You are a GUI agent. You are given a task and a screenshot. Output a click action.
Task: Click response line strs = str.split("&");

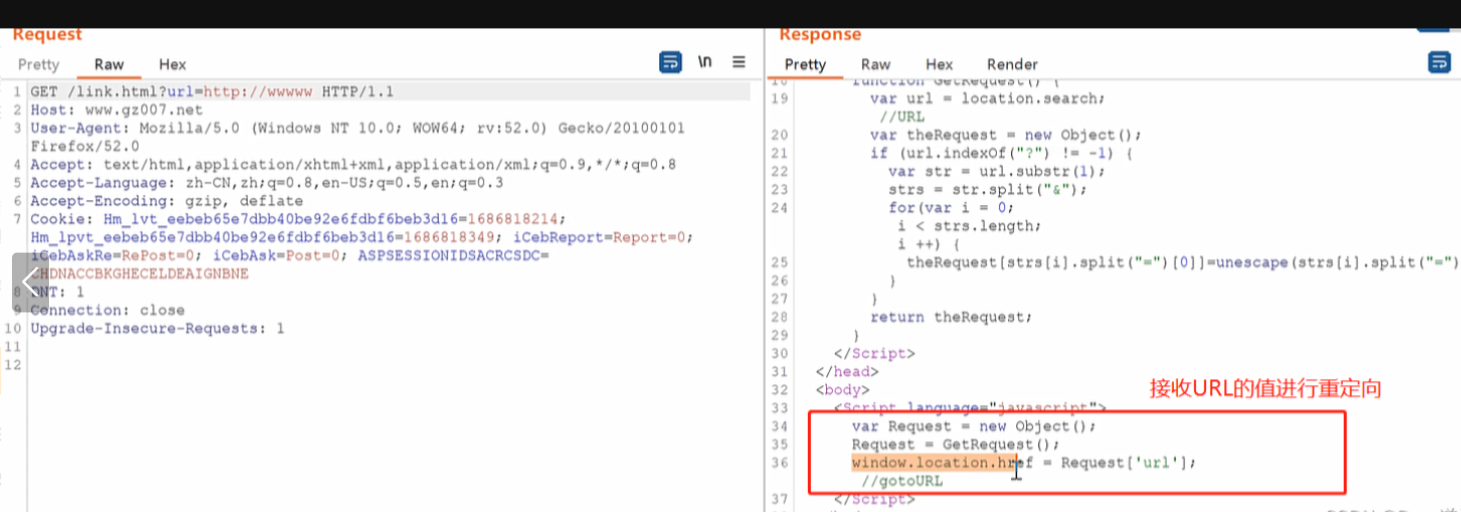(987, 189)
